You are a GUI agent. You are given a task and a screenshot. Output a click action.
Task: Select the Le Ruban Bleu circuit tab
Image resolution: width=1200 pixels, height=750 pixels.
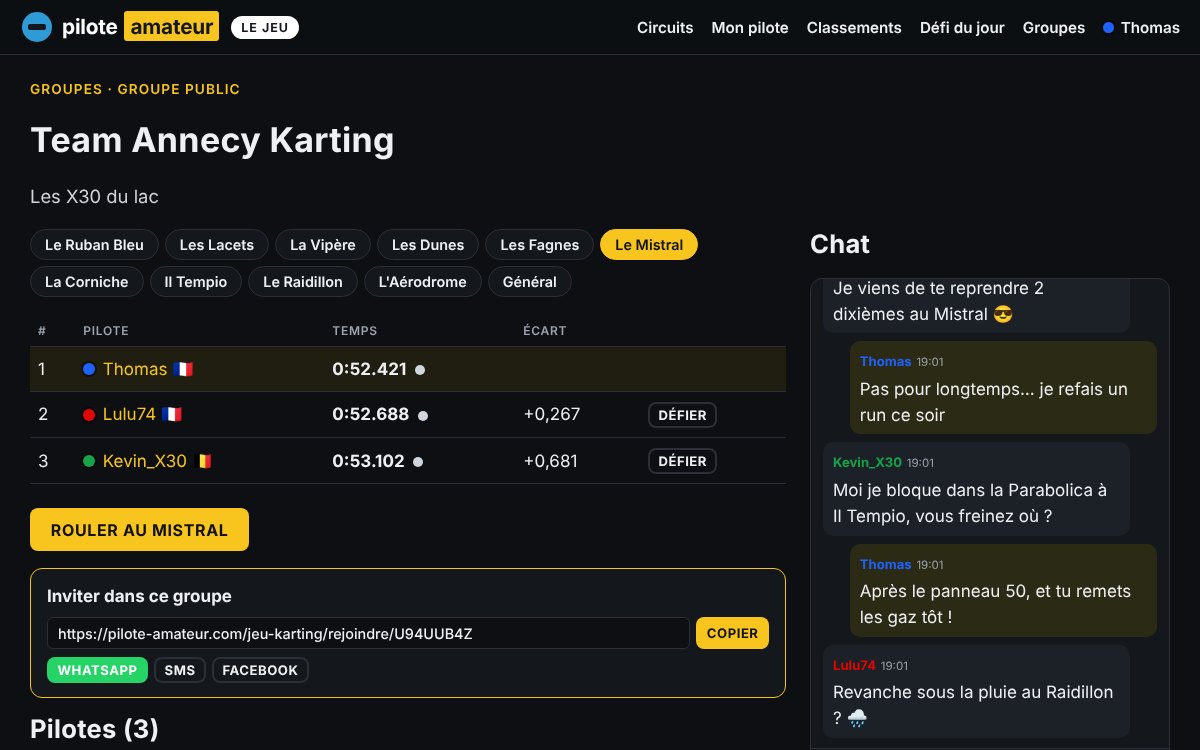coord(95,245)
